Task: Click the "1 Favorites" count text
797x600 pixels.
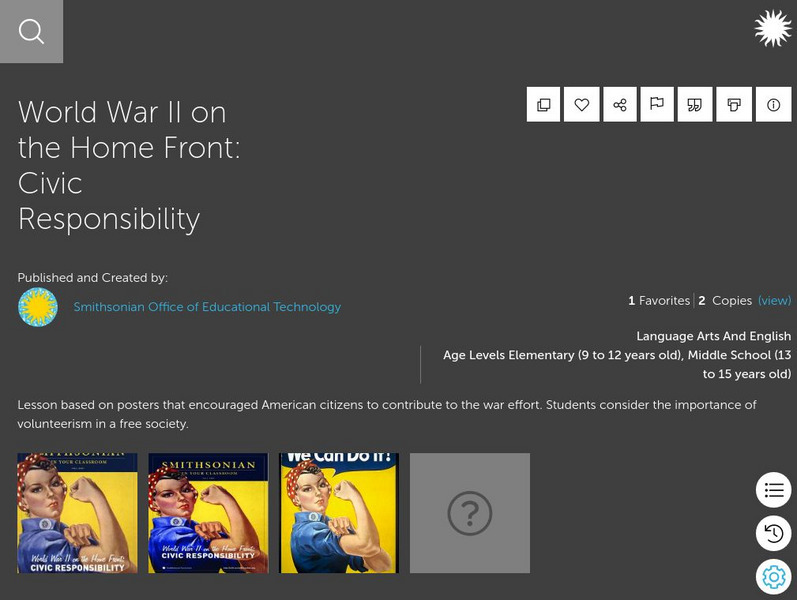Action: tap(659, 301)
